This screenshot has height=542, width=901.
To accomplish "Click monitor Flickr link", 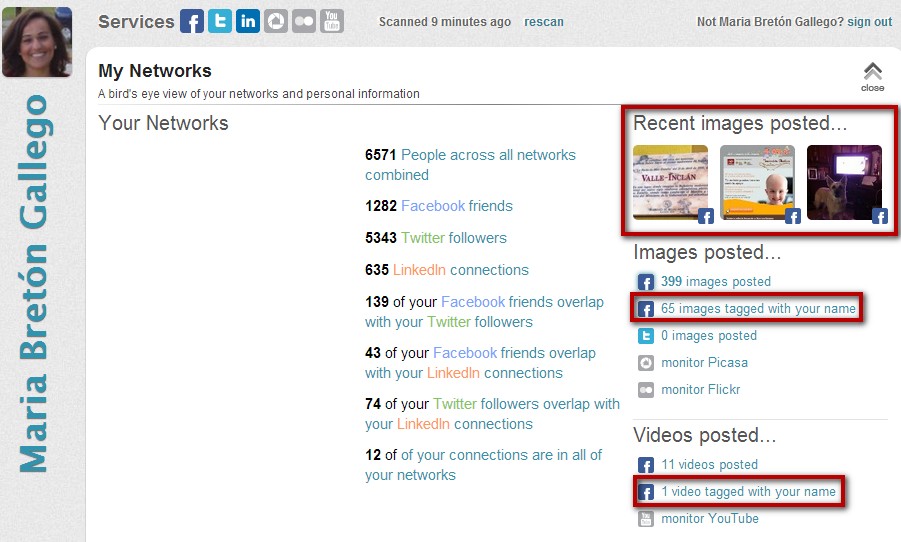I will (x=700, y=390).
